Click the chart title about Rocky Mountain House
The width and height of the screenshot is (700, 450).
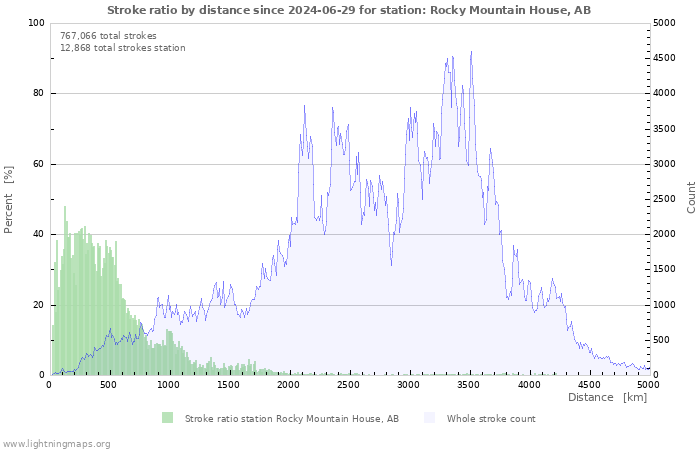point(349,9)
